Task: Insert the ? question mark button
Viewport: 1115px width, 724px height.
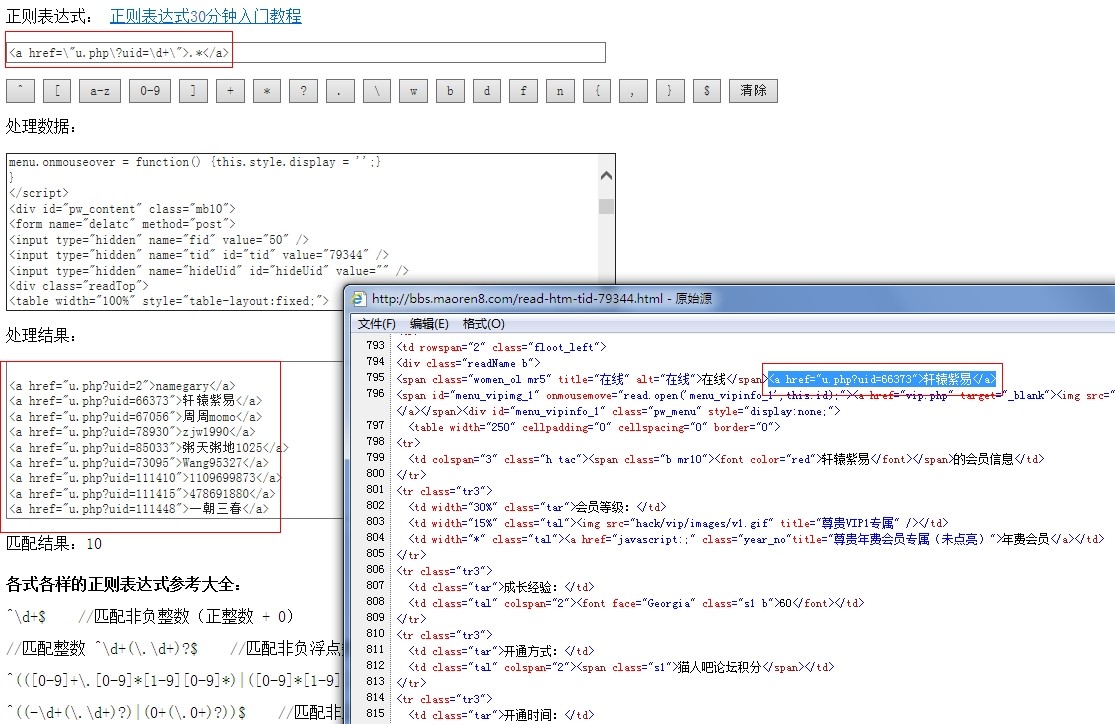Action: pyautogui.click(x=304, y=91)
